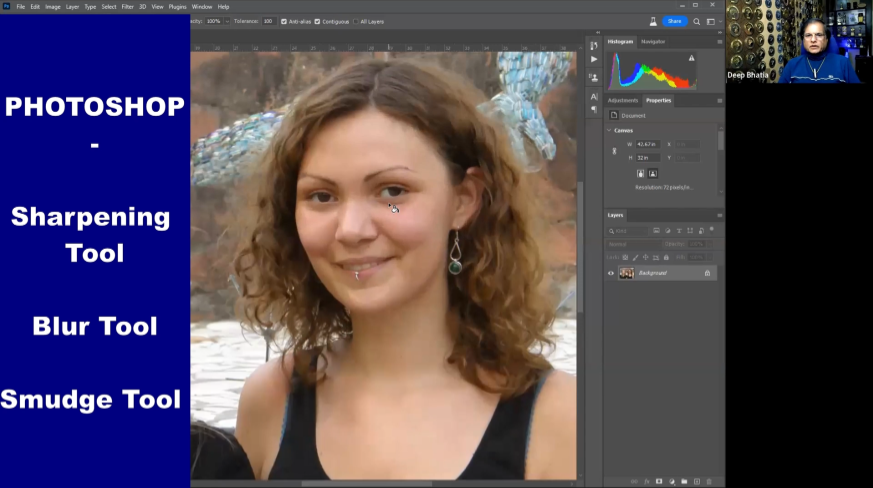Click the Add layer mask icon

tap(658, 481)
